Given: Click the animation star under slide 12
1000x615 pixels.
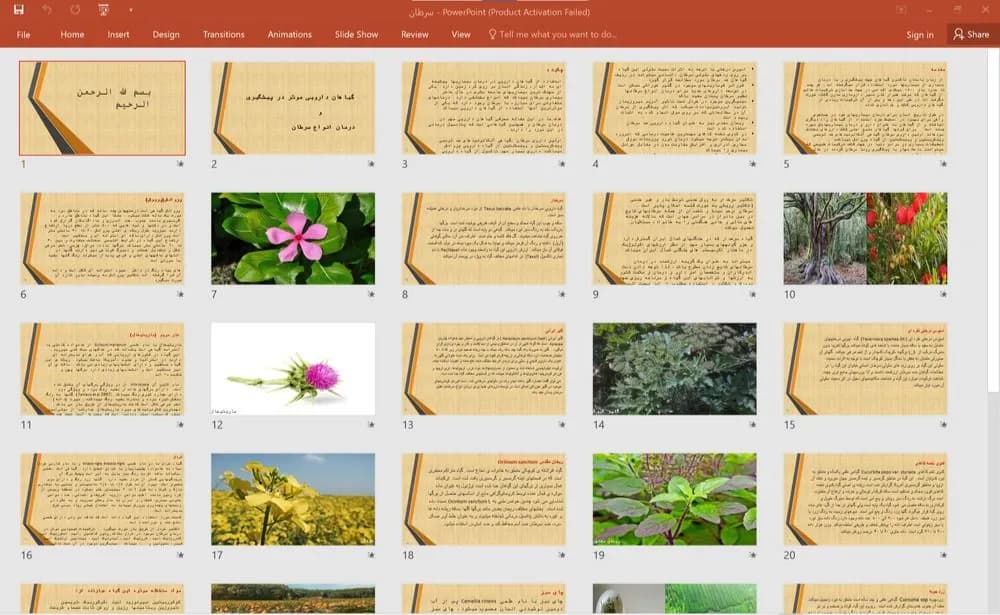Looking at the screenshot, I should 371,424.
